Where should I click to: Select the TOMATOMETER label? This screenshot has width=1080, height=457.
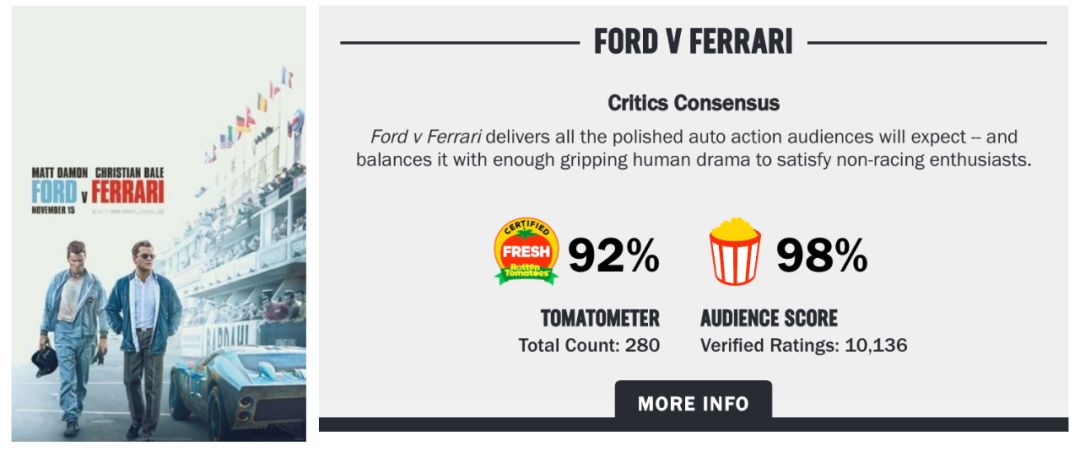point(600,319)
